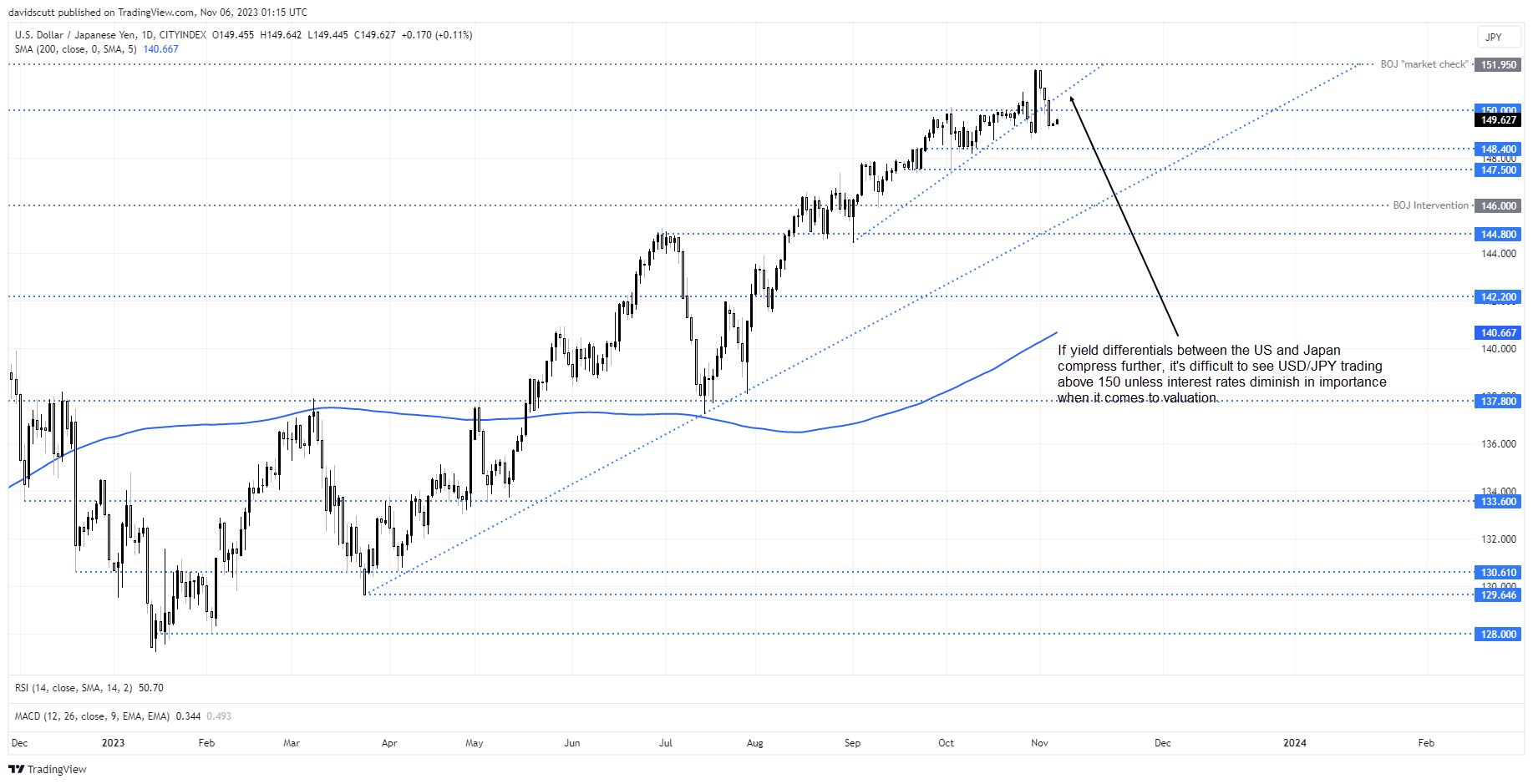This screenshot has height=784, width=1533.
Task: Click the 133.600 price level label
Action: pos(1498,502)
